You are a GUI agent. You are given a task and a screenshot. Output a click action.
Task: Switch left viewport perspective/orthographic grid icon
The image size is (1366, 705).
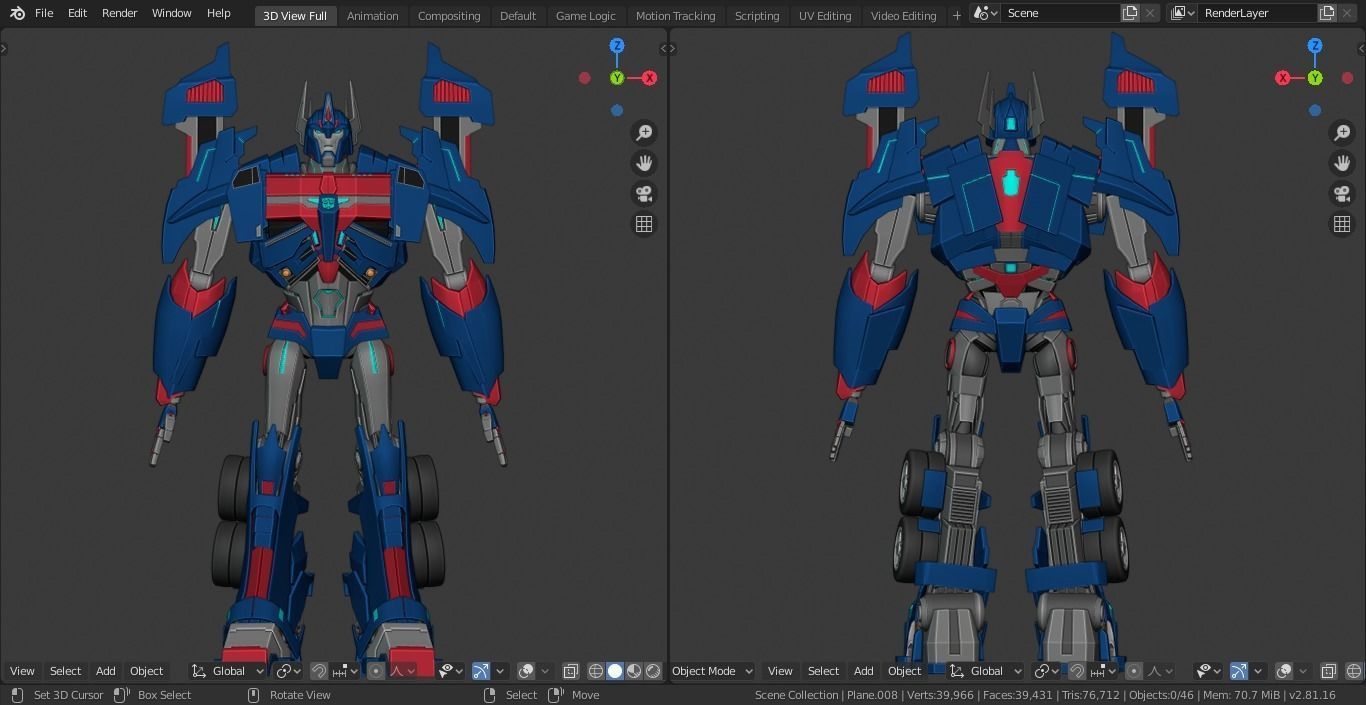644,224
